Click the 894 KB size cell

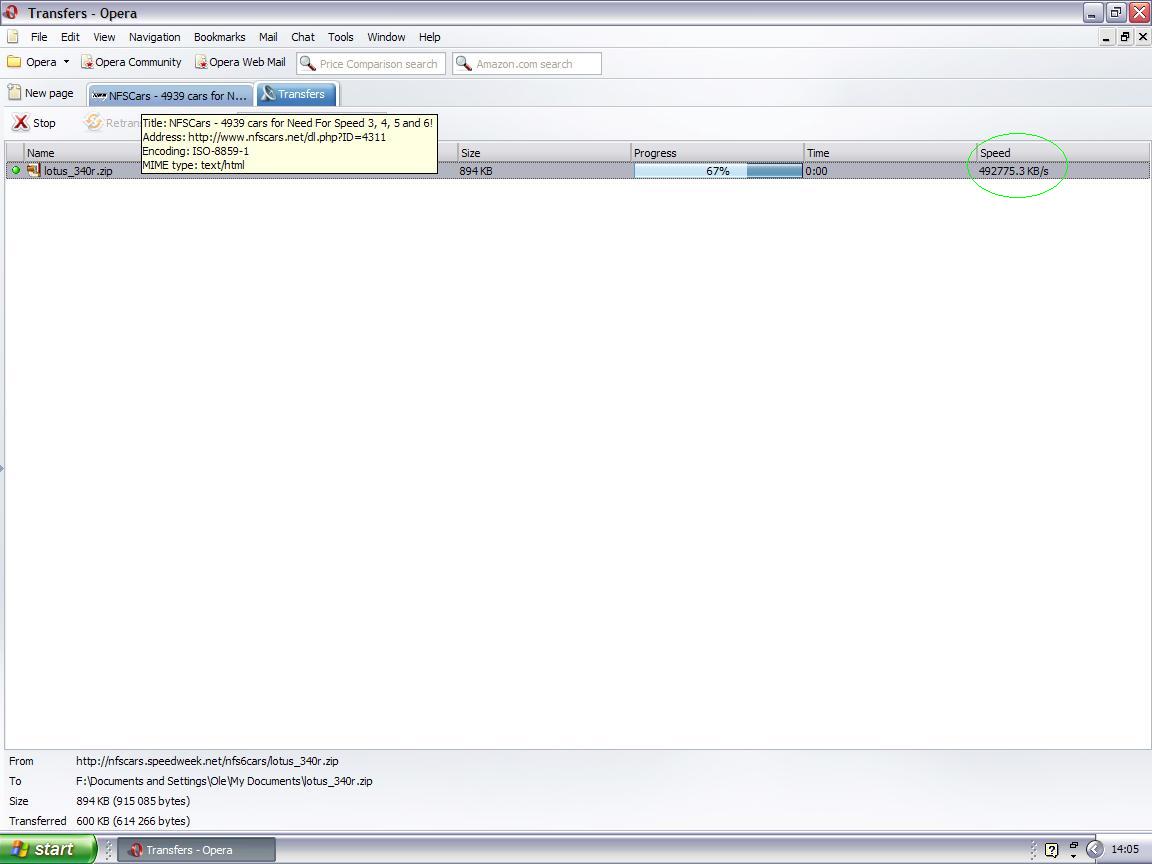(476, 170)
